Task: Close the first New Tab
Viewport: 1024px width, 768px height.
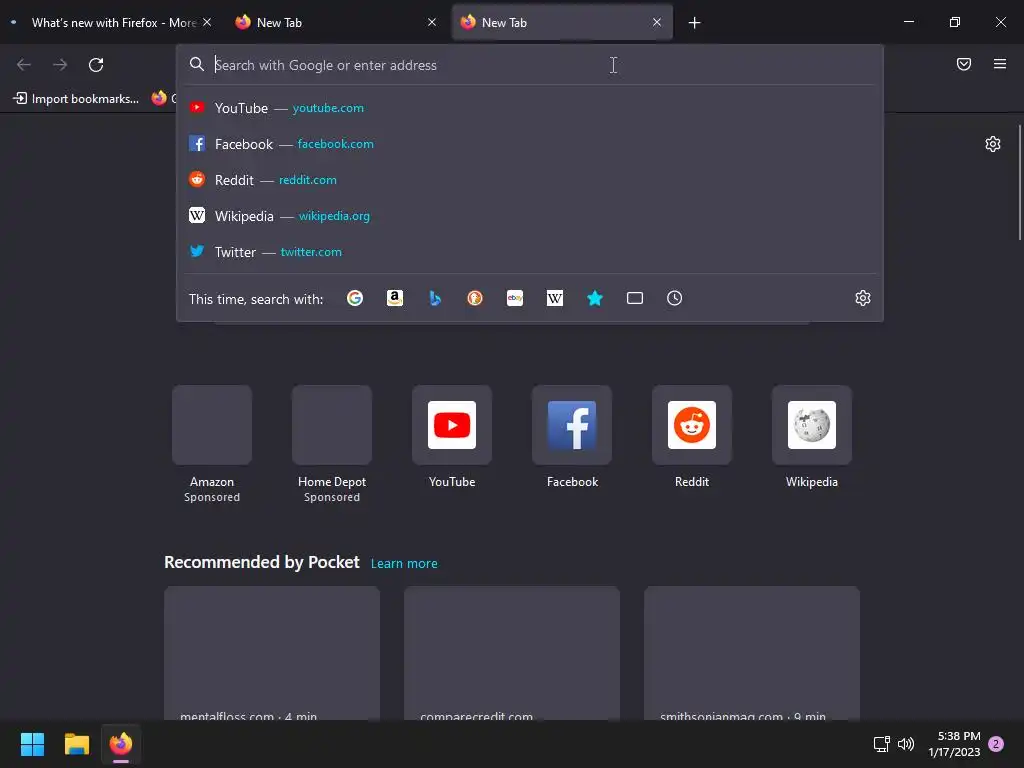Action: point(432,22)
